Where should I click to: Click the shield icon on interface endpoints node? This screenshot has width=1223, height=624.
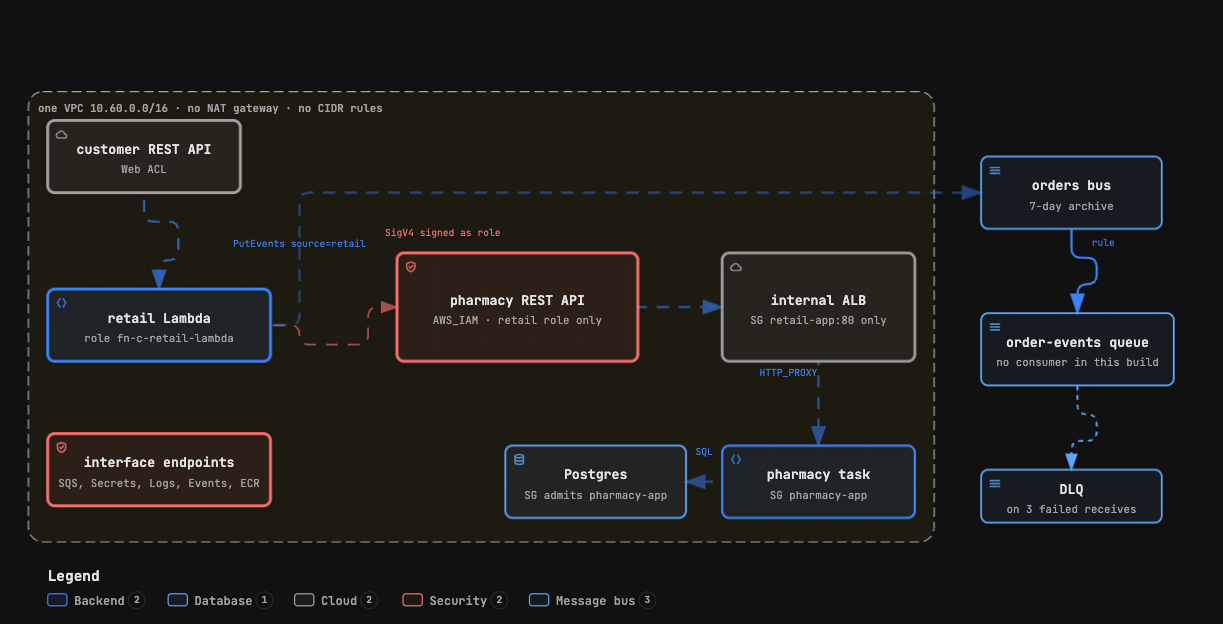point(61,447)
